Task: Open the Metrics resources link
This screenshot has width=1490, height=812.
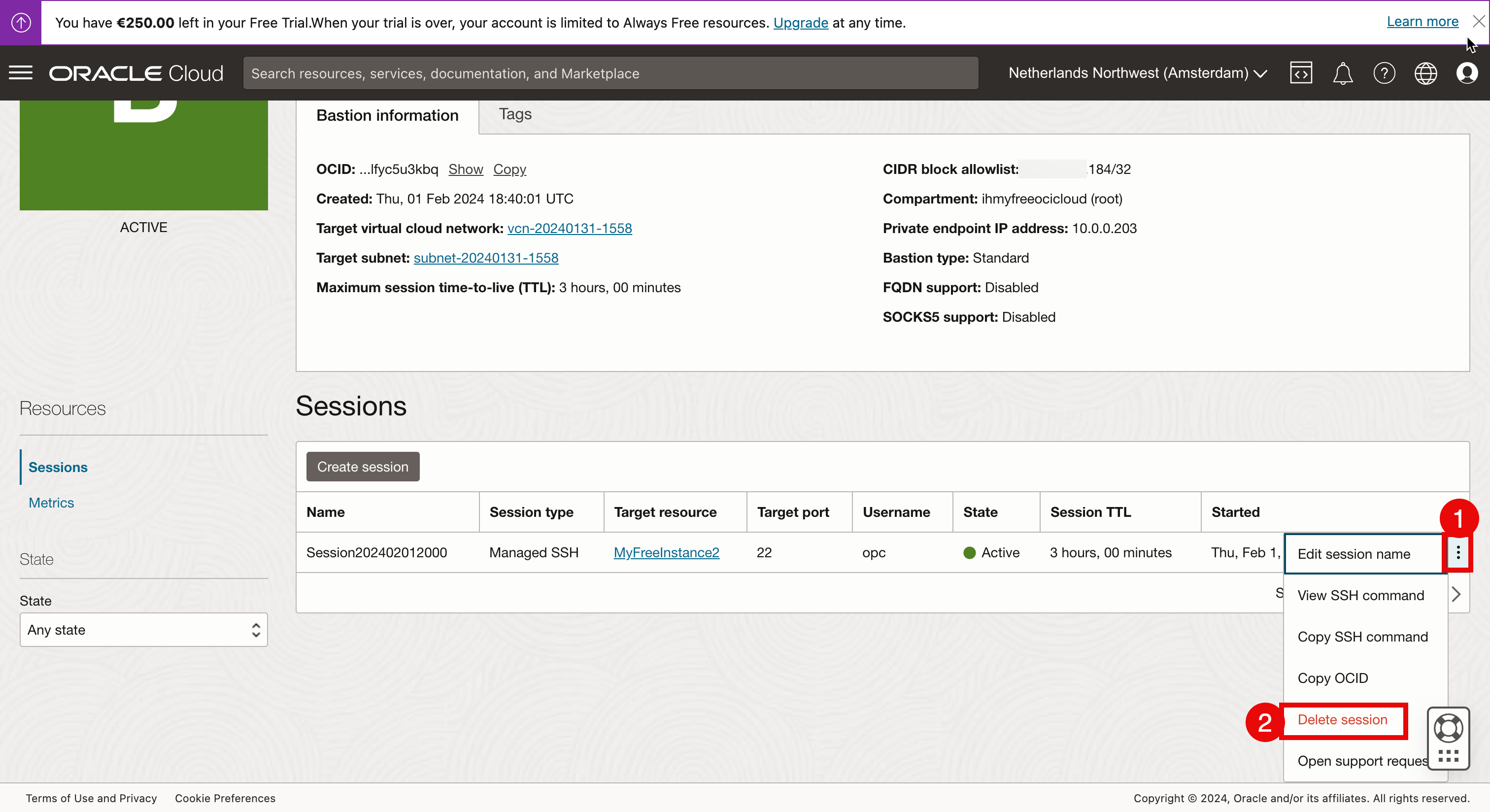Action: tap(51, 503)
